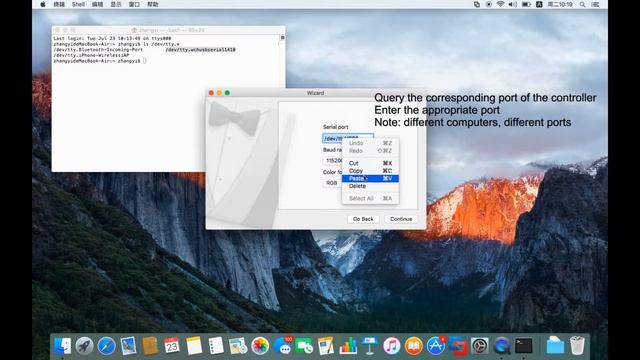The image size is (640, 360).
Task: Open Photos from the Dock
Action: 260,346
